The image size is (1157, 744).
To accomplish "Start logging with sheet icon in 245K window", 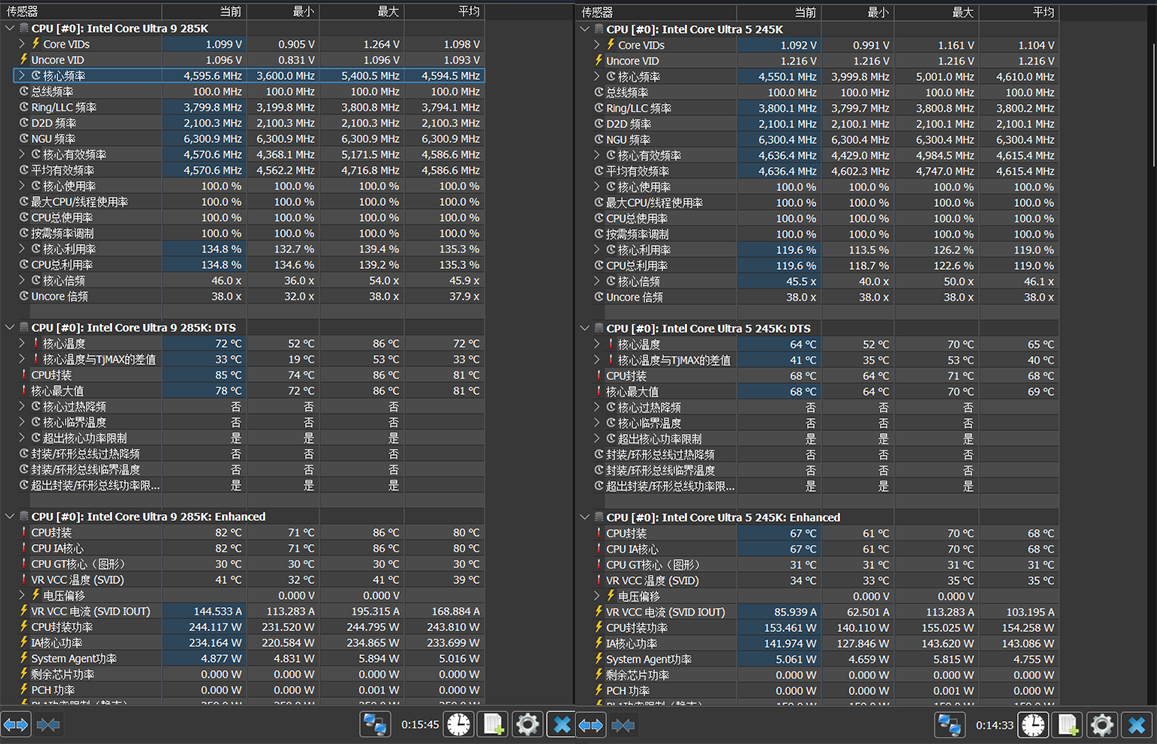I will tap(1068, 726).
